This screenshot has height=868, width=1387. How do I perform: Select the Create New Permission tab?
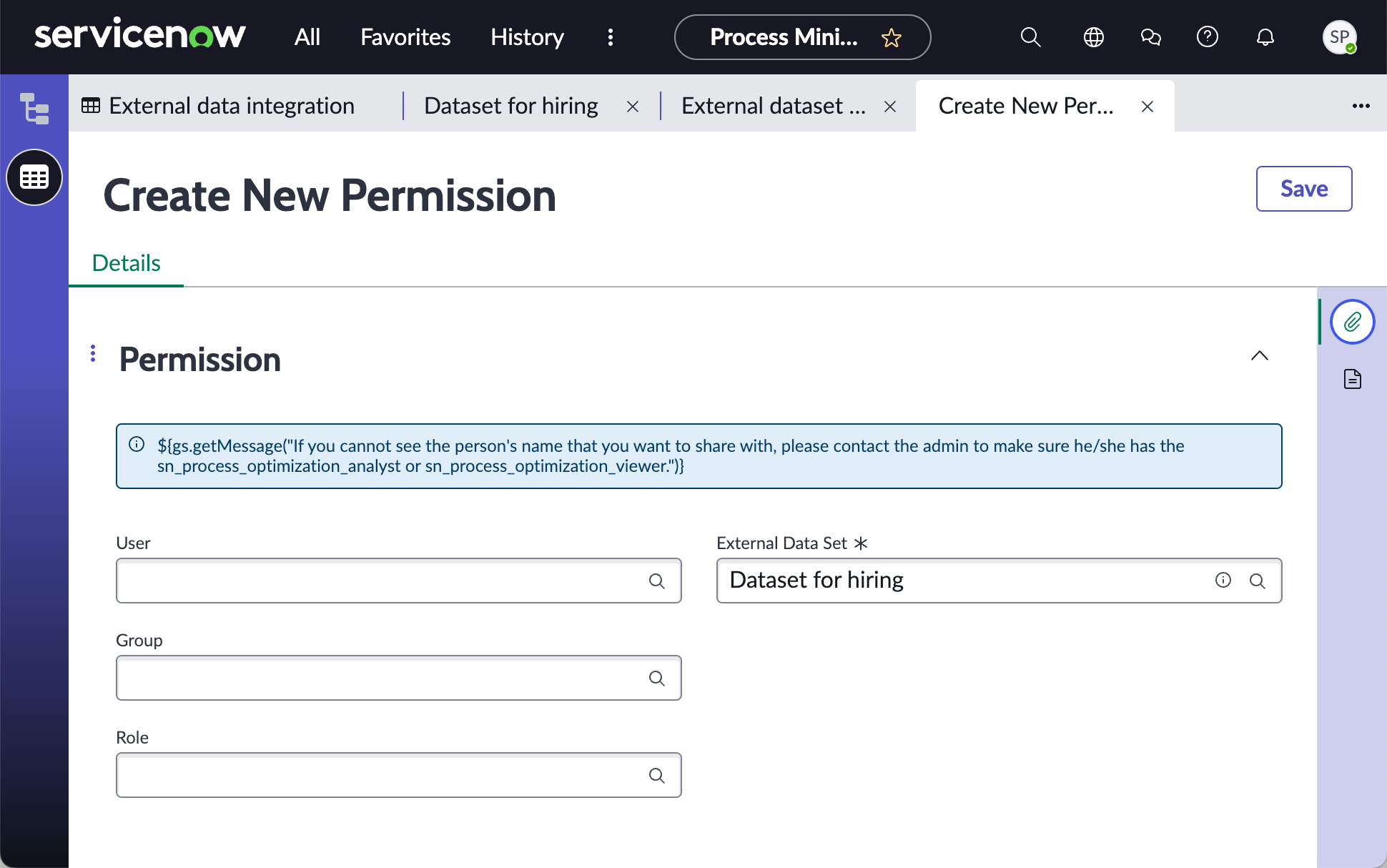click(1026, 106)
